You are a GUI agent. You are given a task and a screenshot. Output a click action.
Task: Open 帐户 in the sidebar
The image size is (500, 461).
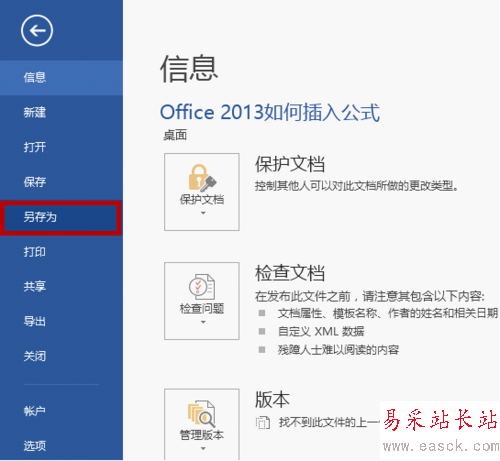click(x=61, y=411)
